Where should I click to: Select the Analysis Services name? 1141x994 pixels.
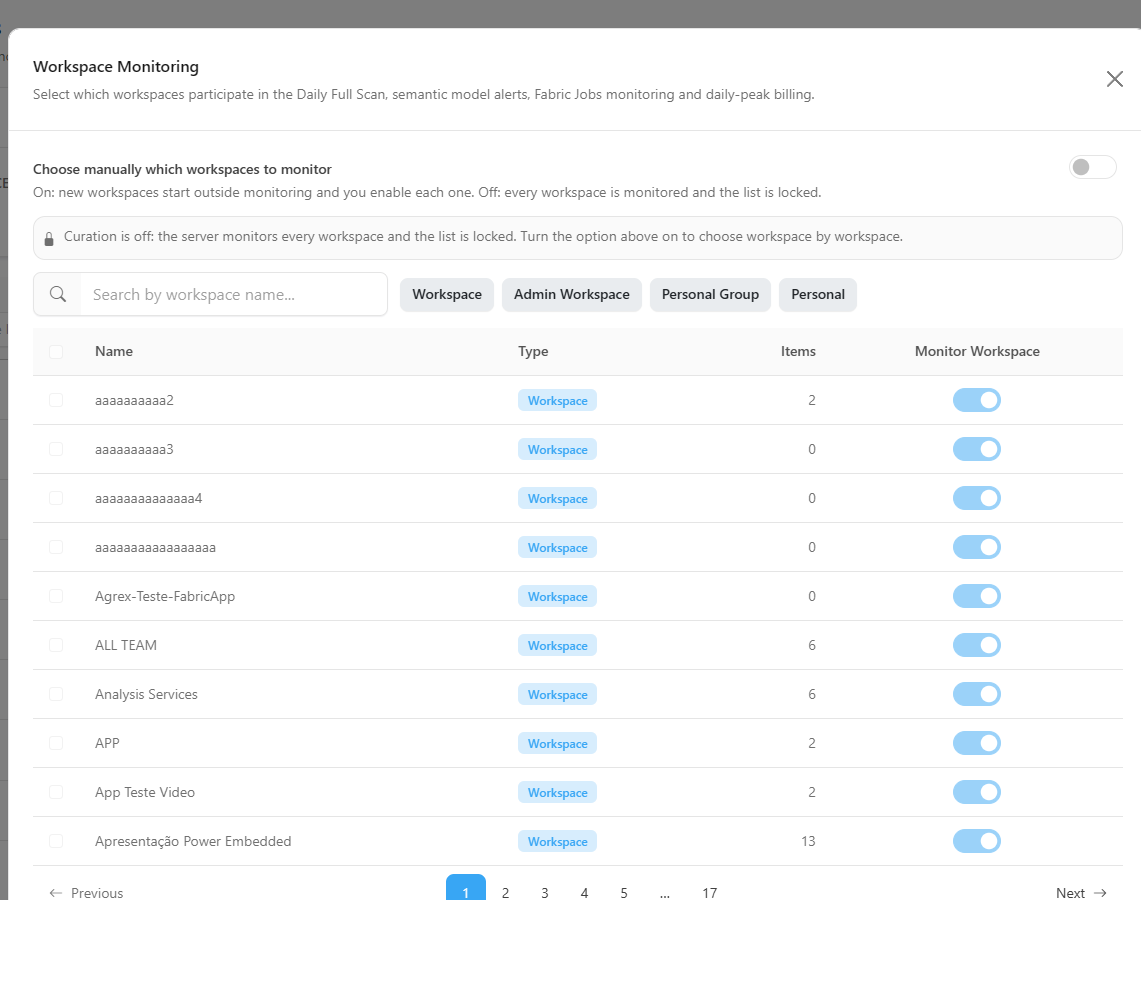(146, 694)
